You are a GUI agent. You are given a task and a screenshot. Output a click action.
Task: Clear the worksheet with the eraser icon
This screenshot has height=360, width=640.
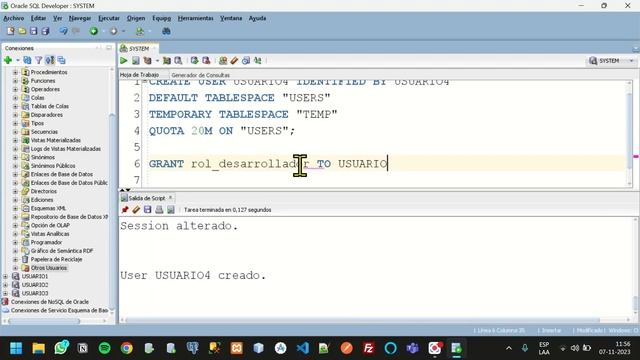pyautogui.click(x=234, y=61)
